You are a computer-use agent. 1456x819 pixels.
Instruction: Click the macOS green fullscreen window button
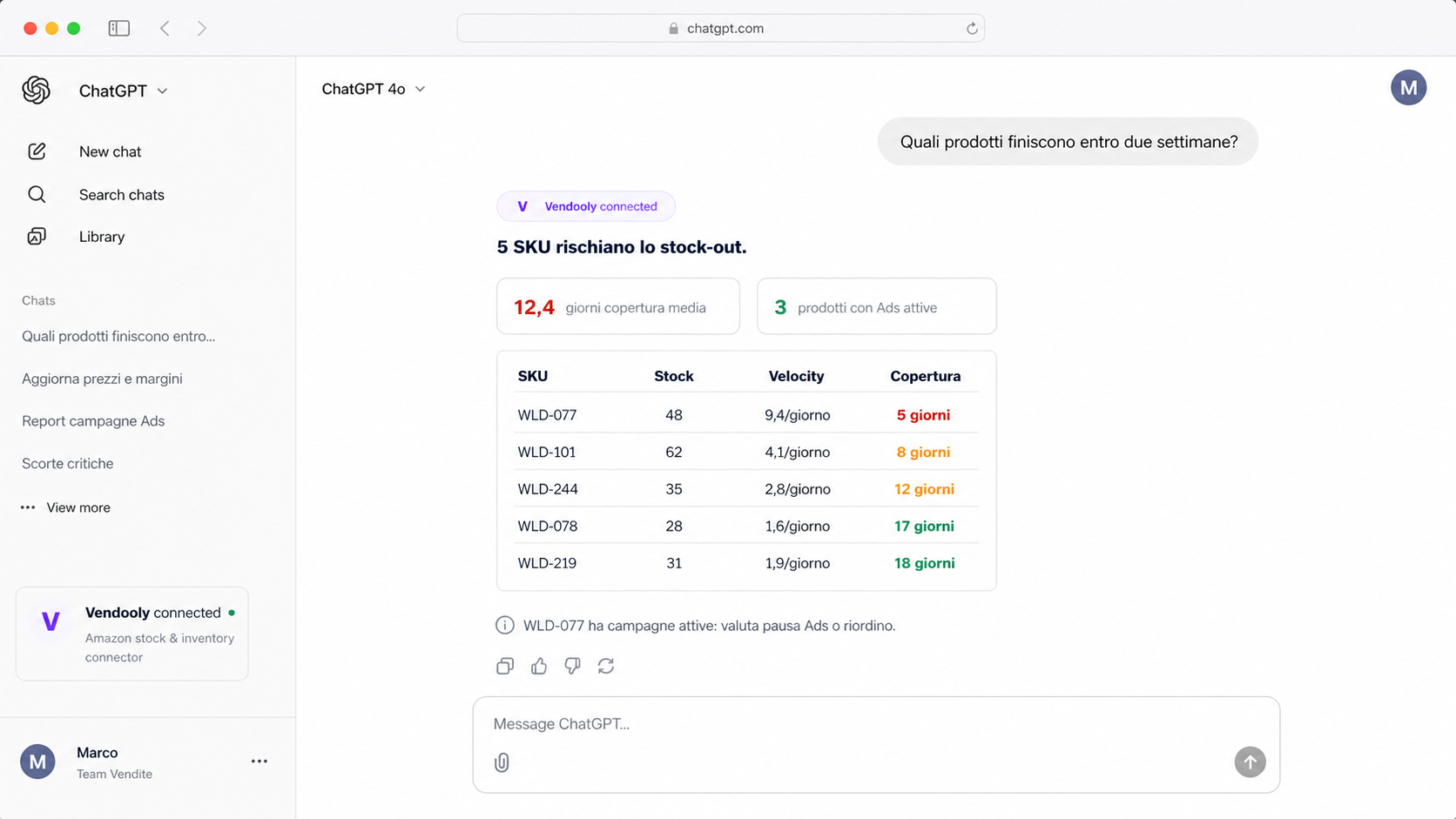(x=74, y=29)
